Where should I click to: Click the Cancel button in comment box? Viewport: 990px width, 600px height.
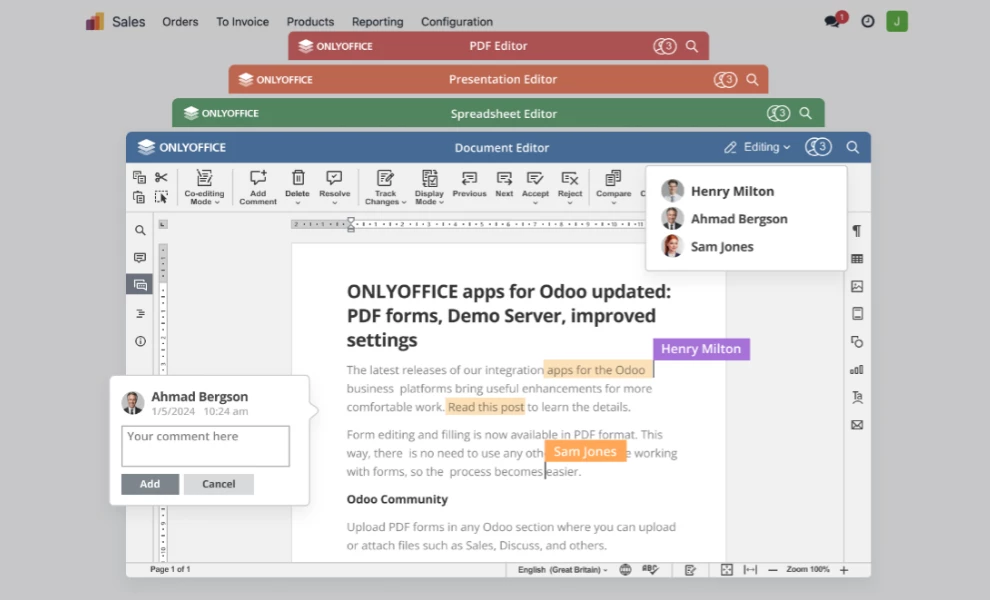218,484
